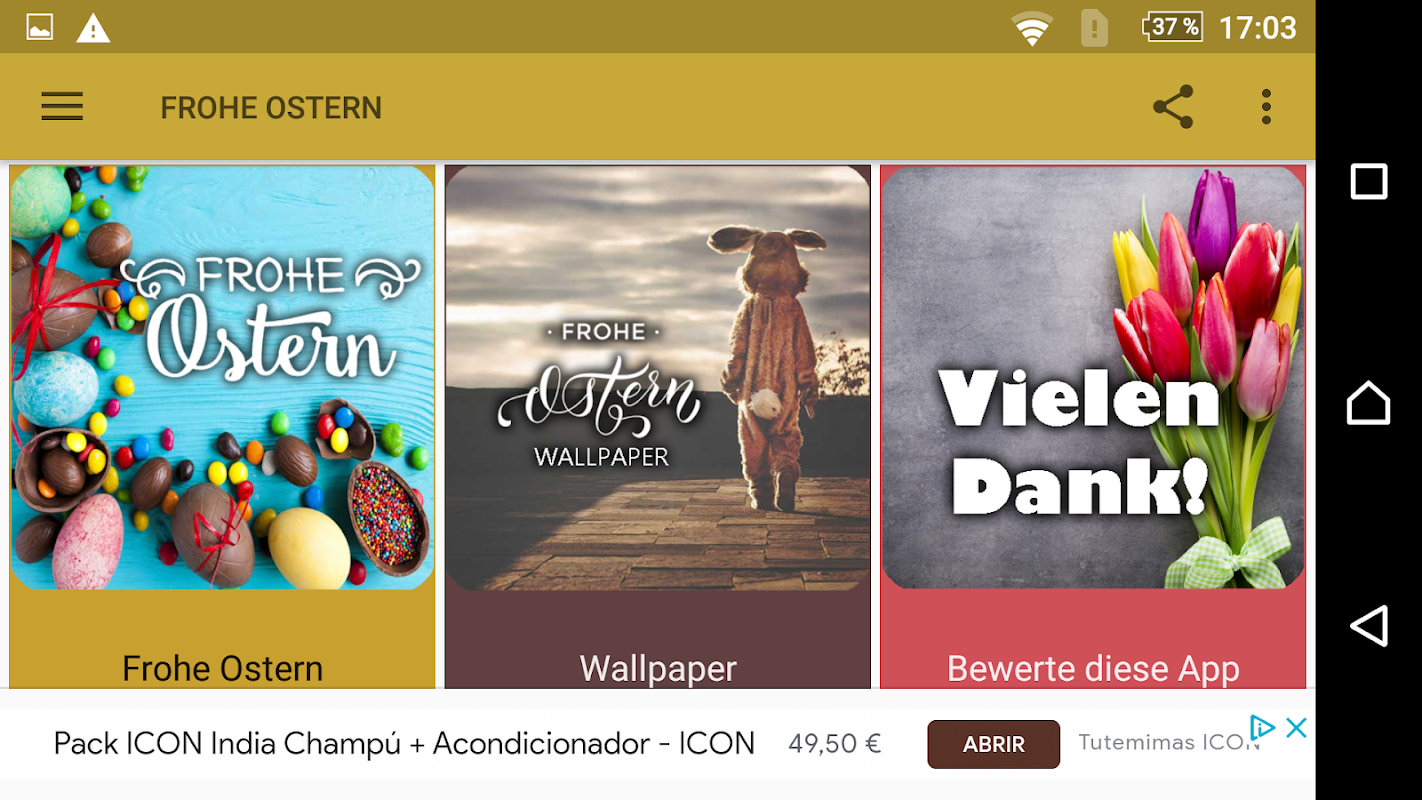
Task: Select the Wallpaper label
Action: (658, 668)
